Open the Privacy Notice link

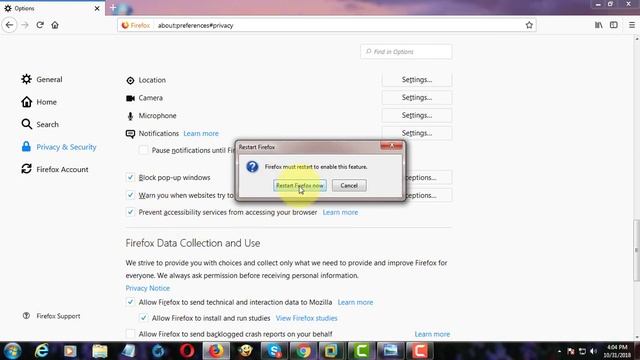(147, 288)
